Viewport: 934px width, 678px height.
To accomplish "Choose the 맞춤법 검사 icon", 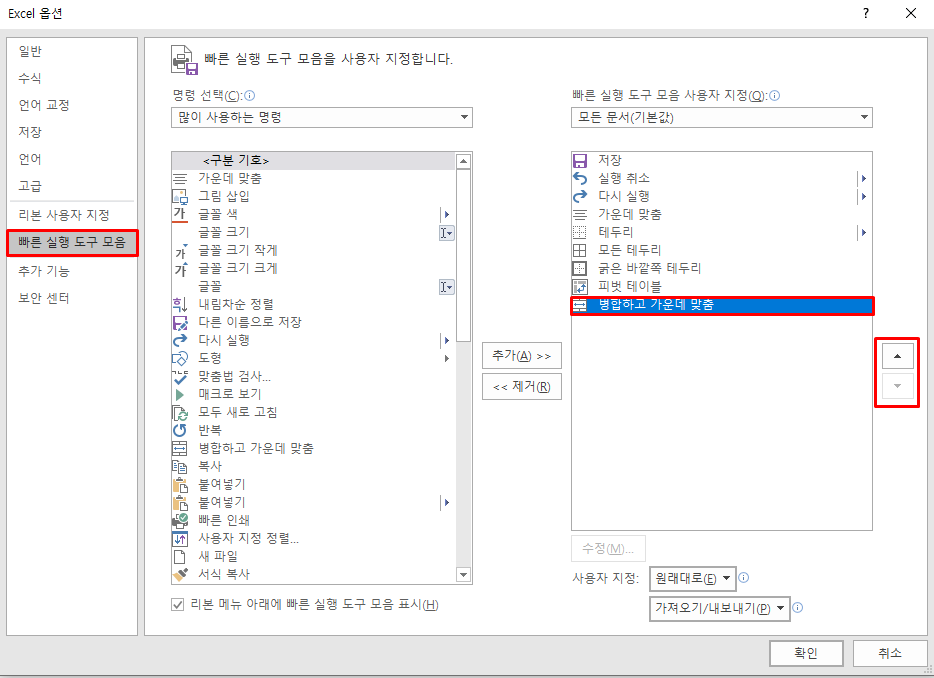I will [180, 377].
